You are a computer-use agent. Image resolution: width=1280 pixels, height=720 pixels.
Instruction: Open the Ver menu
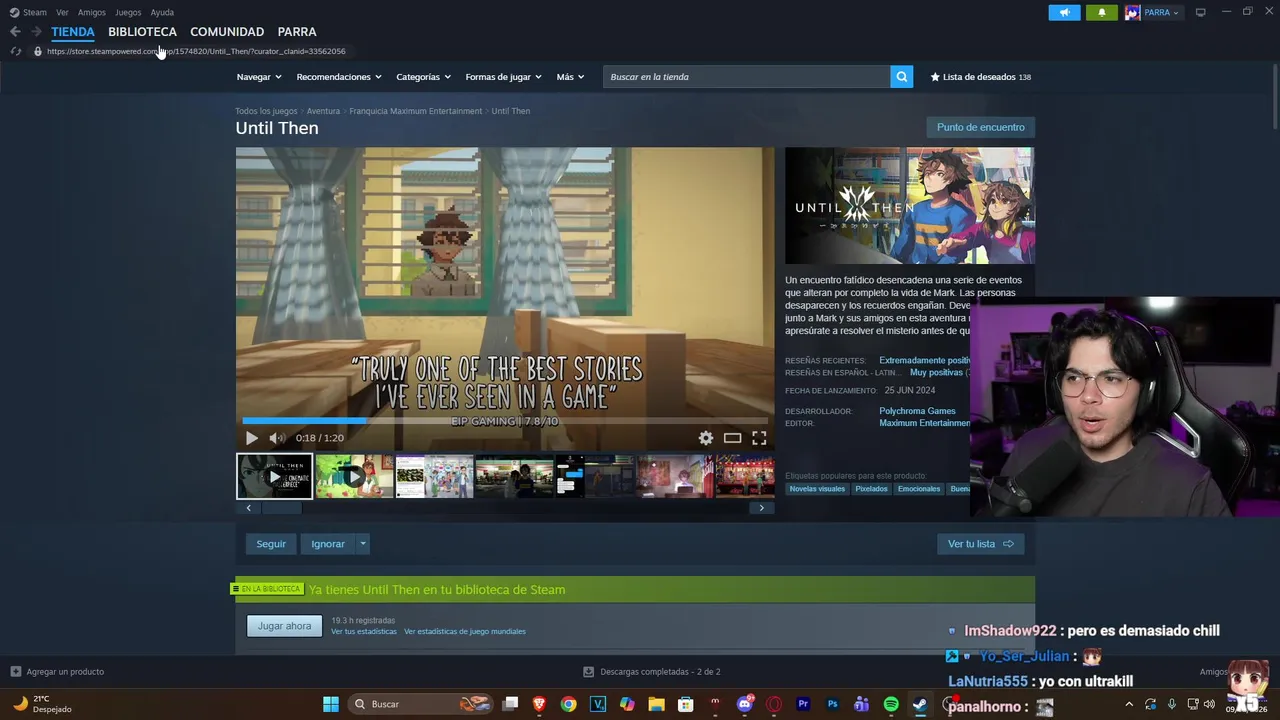62,12
